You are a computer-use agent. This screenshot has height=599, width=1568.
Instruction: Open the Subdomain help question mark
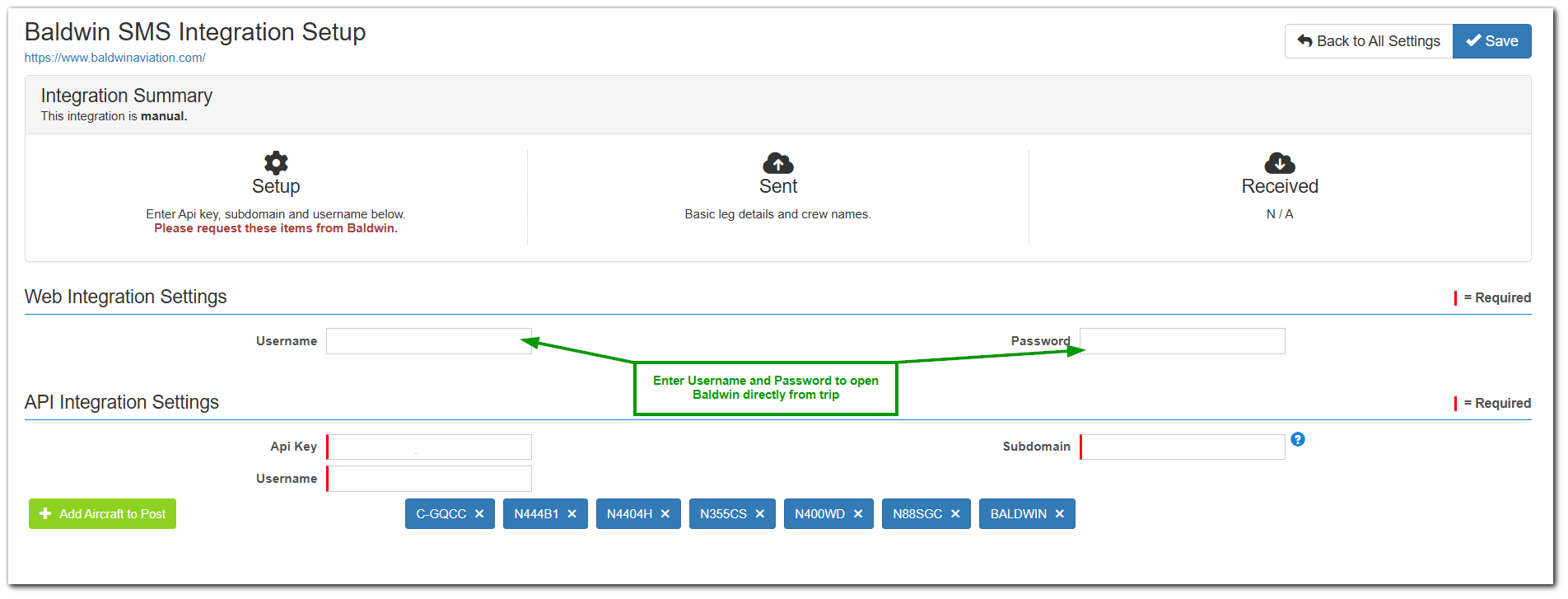(1298, 439)
